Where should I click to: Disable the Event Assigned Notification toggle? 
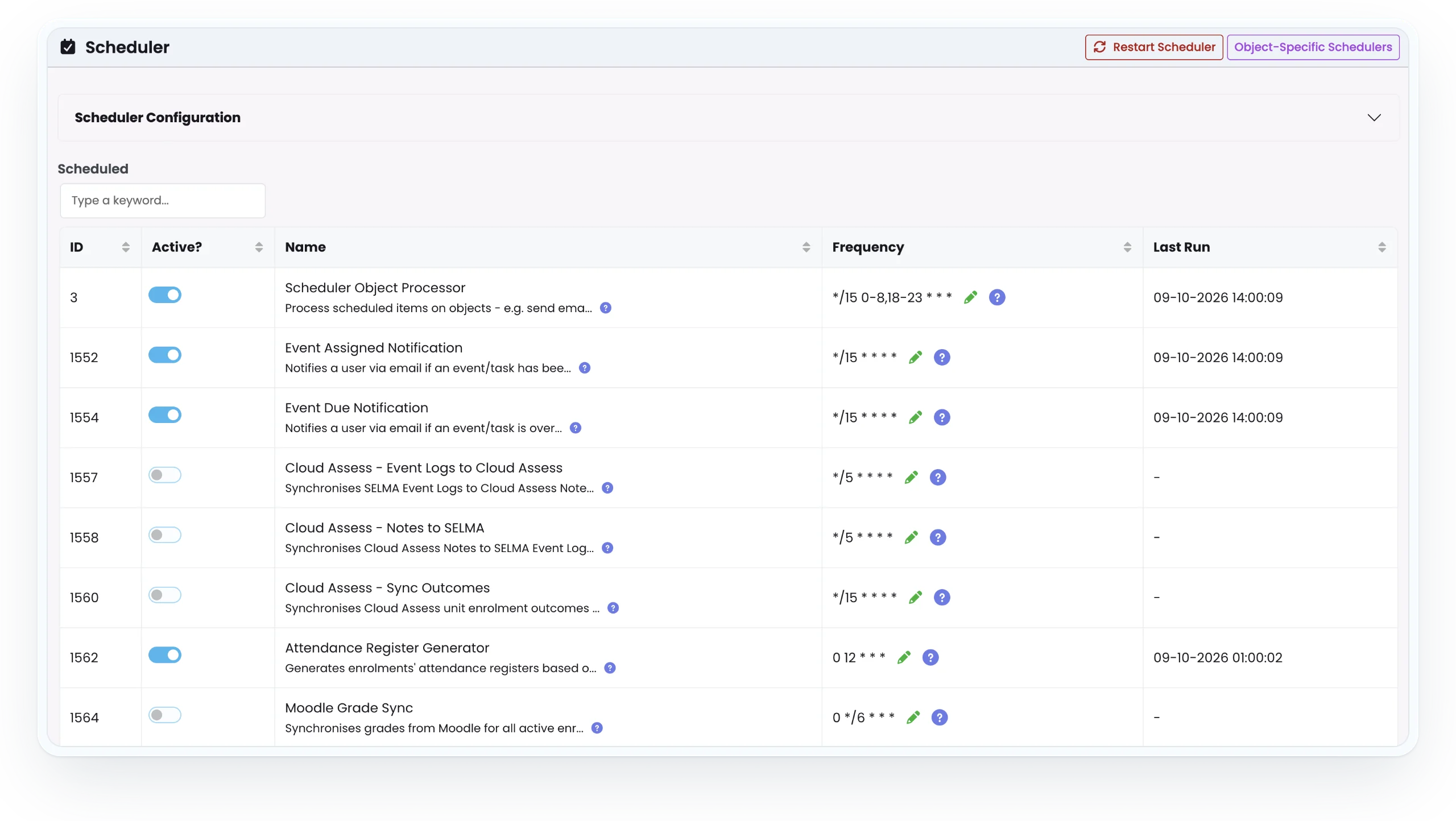point(165,355)
